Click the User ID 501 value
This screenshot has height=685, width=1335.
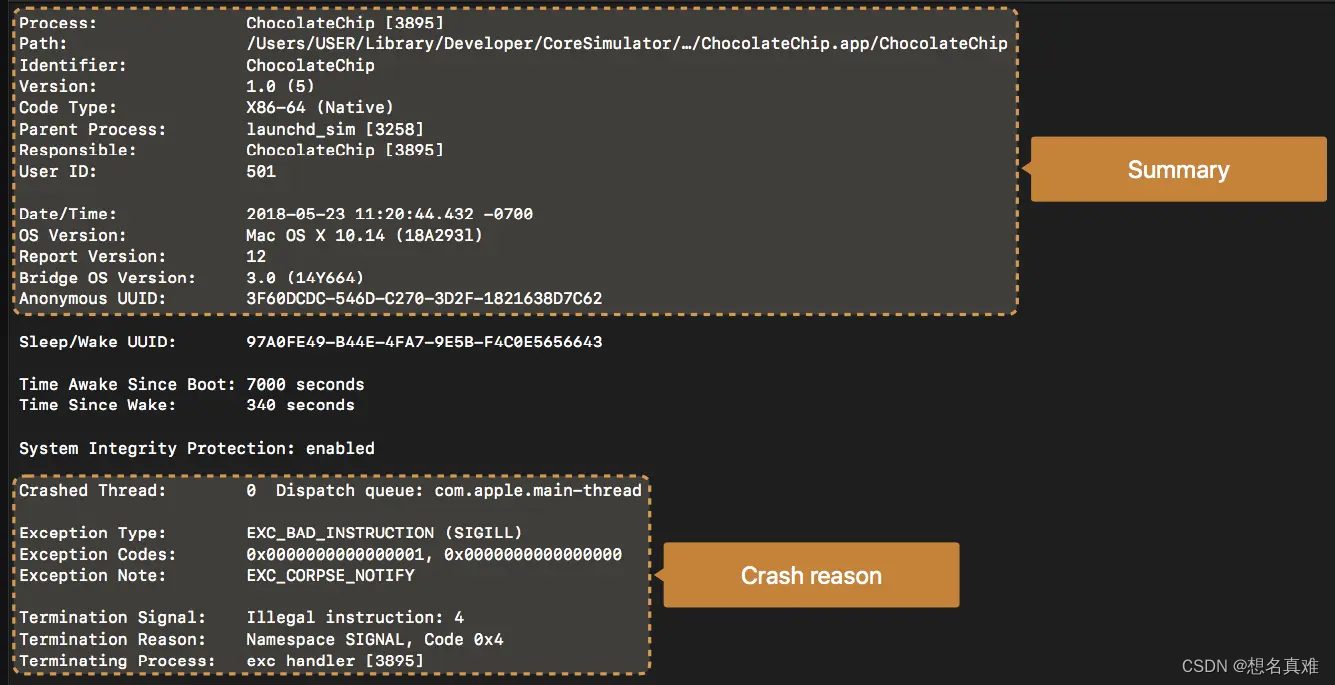[261, 171]
